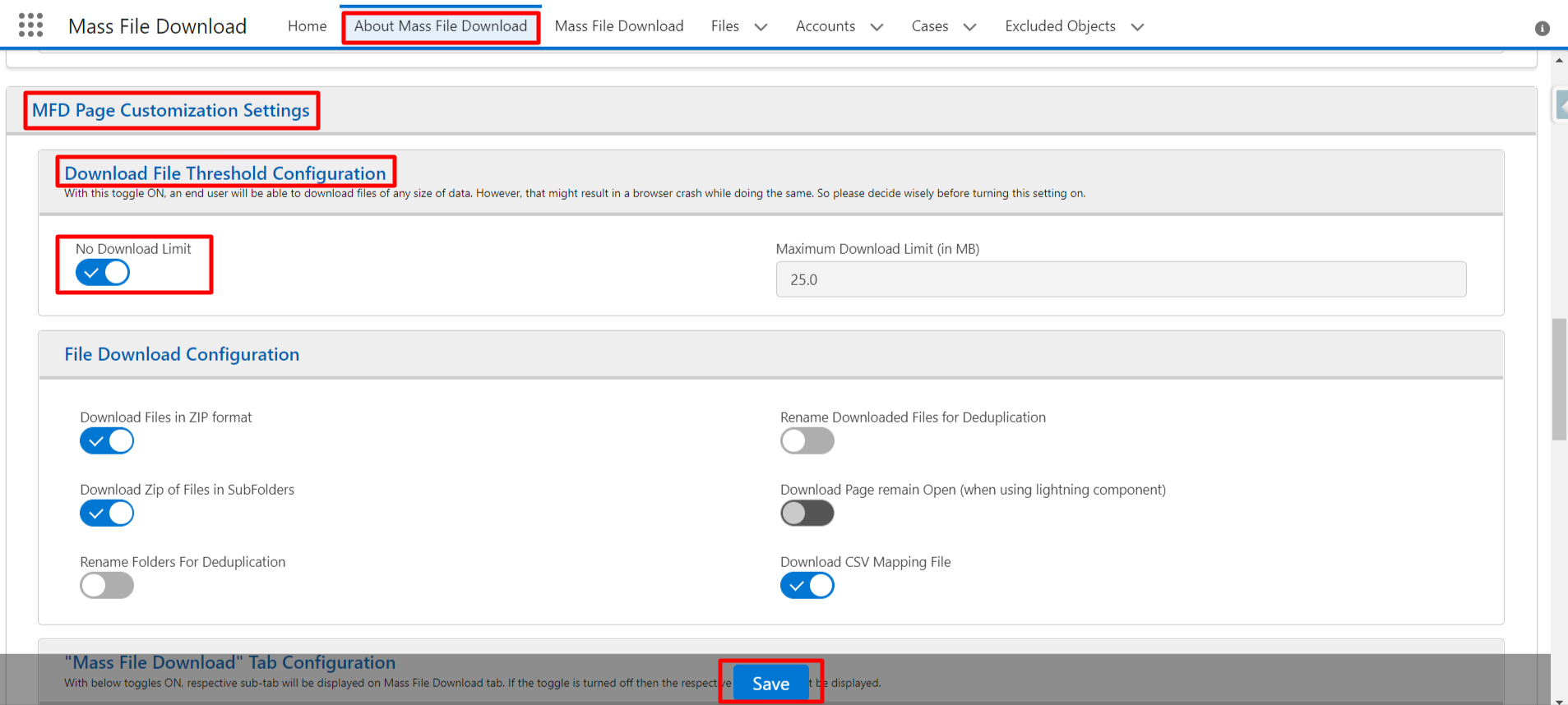Click the "Mass File Download" Tab Configuration heading
This screenshot has width=1568, height=705.
pos(230,662)
